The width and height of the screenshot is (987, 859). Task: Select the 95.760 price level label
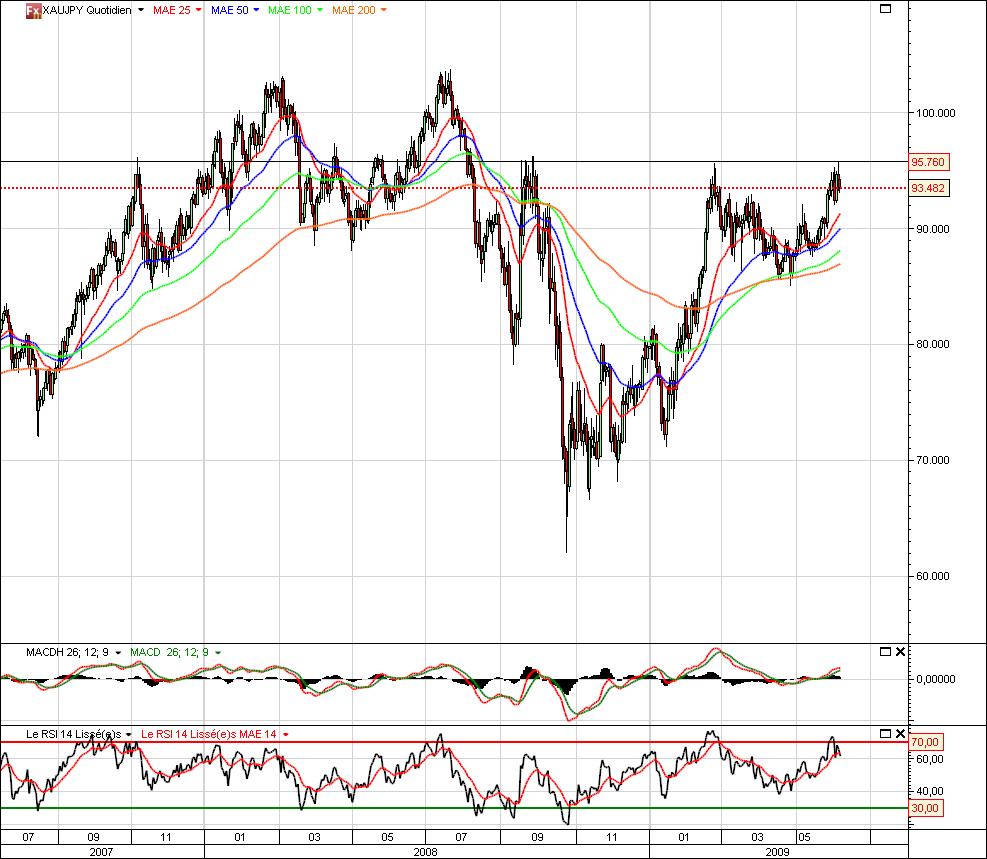927,162
